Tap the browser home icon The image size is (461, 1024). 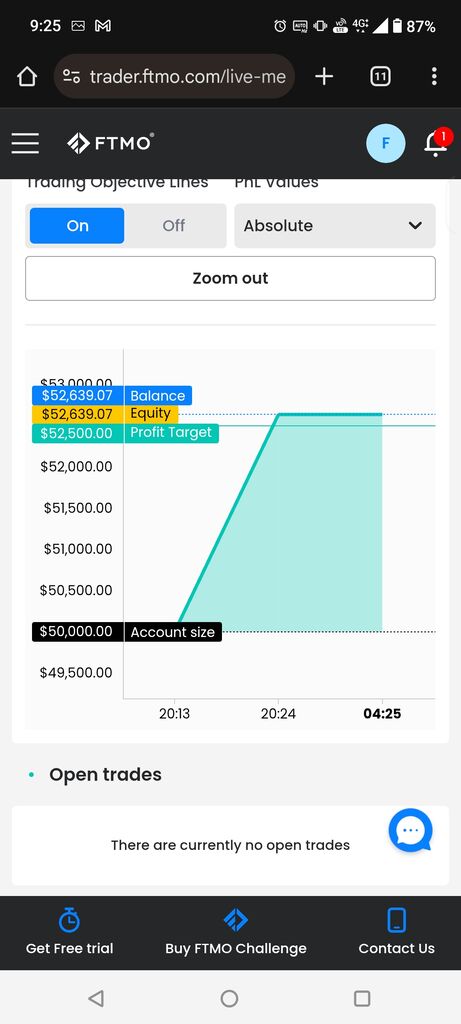pyautogui.click(x=27, y=77)
